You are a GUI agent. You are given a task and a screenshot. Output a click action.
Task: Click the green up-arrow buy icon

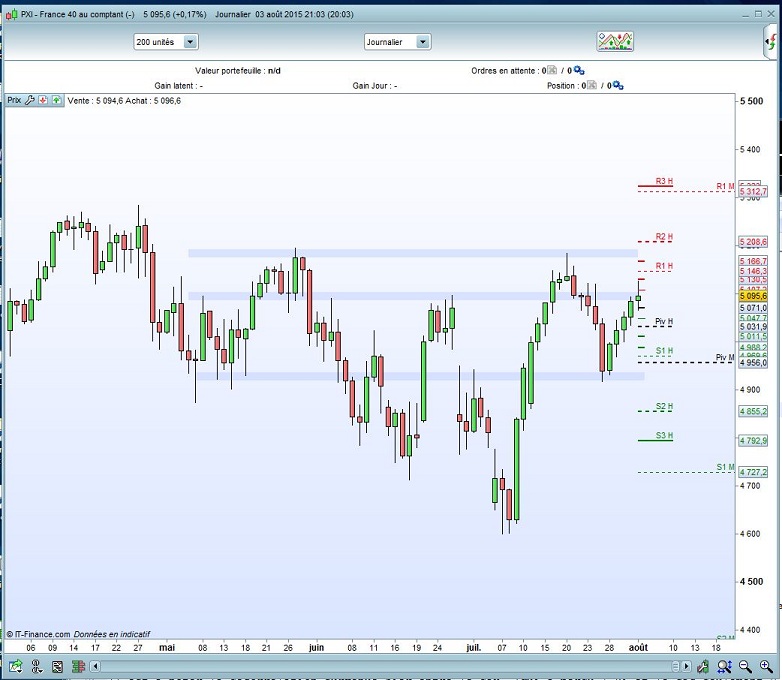click(57, 100)
